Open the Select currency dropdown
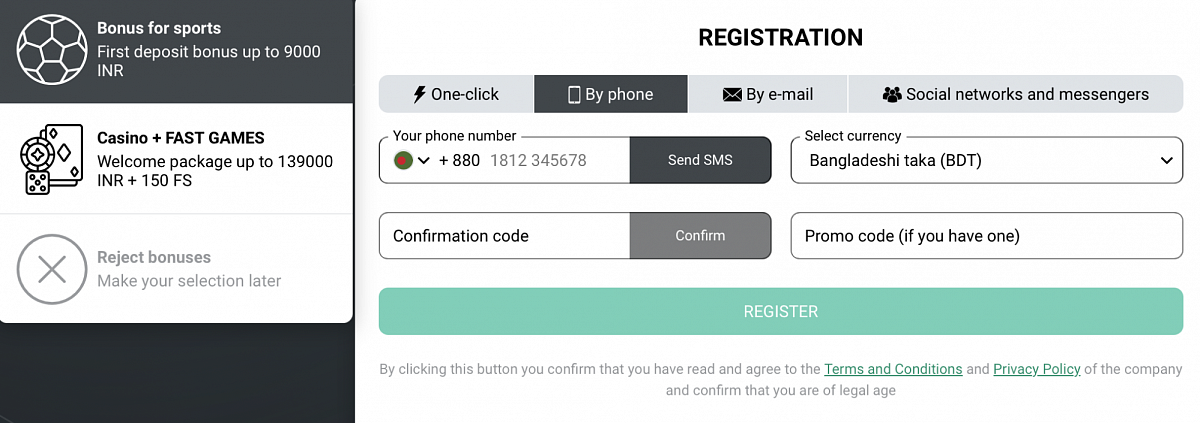 [x=986, y=160]
